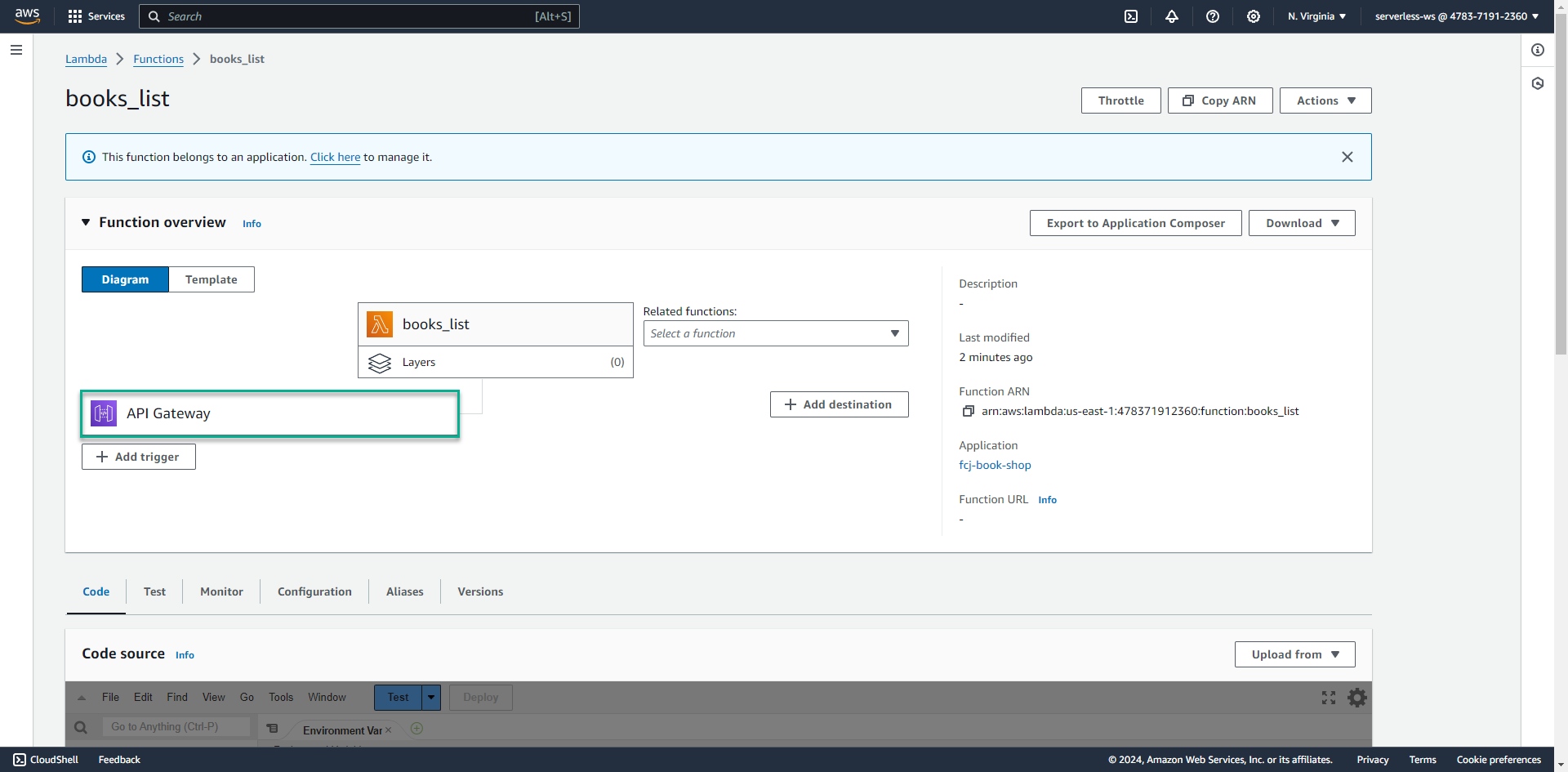Switch to the Configuration tab

click(314, 591)
